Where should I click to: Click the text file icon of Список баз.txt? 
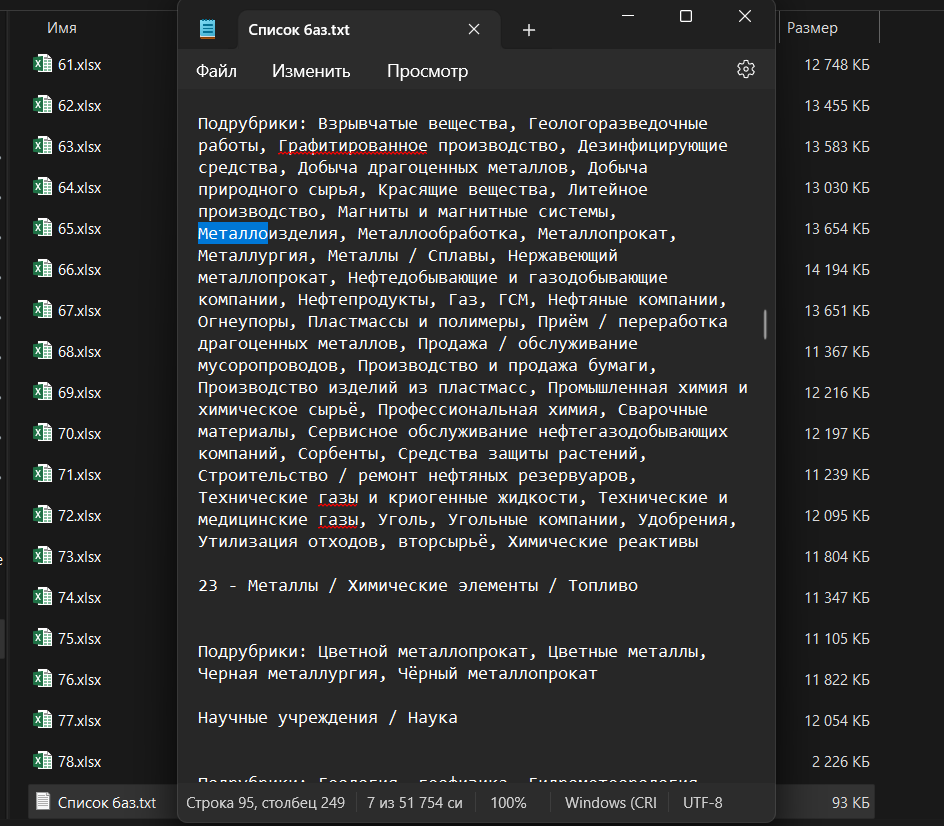[x=42, y=802]
